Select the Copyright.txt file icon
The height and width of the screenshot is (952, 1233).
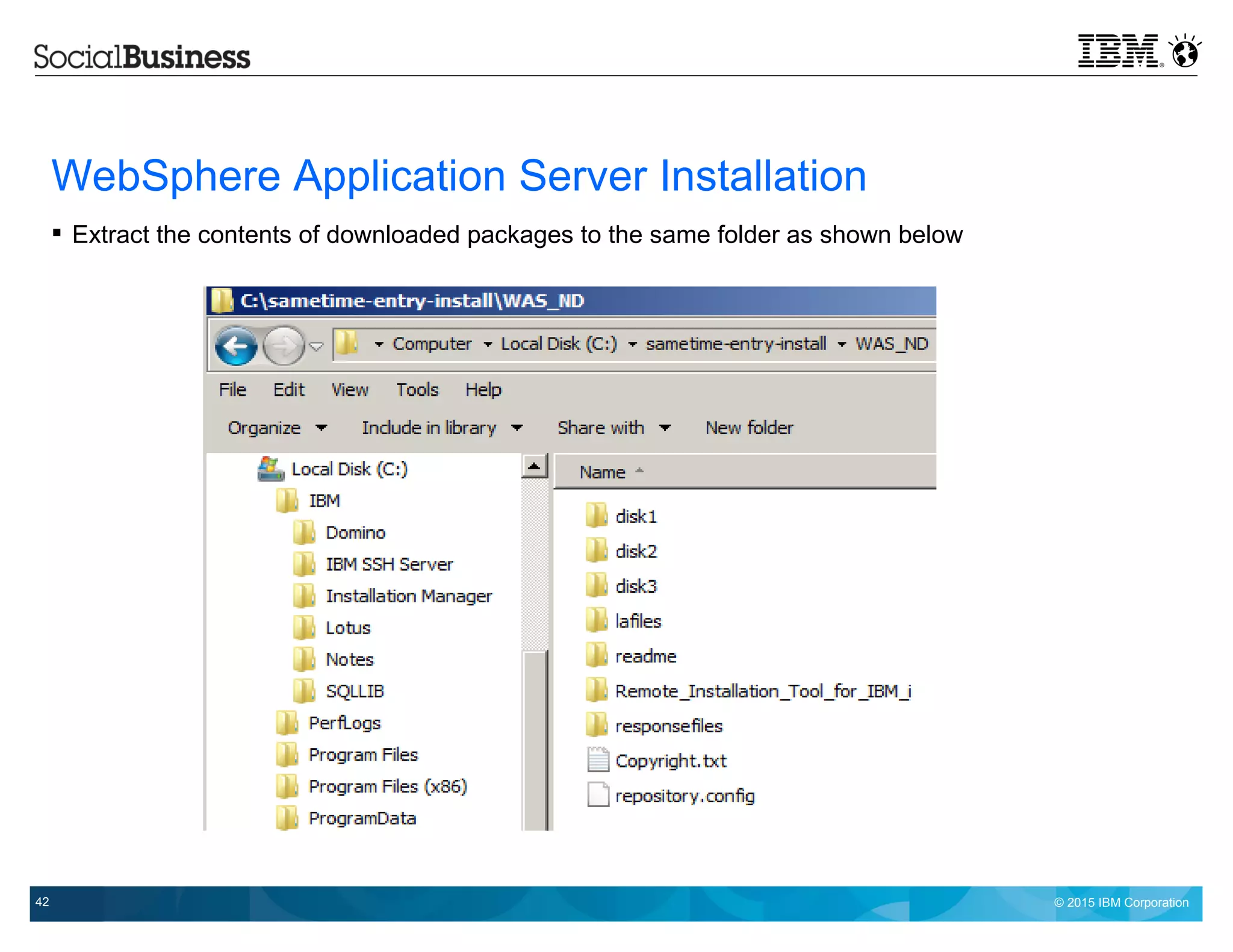(598, 760)
